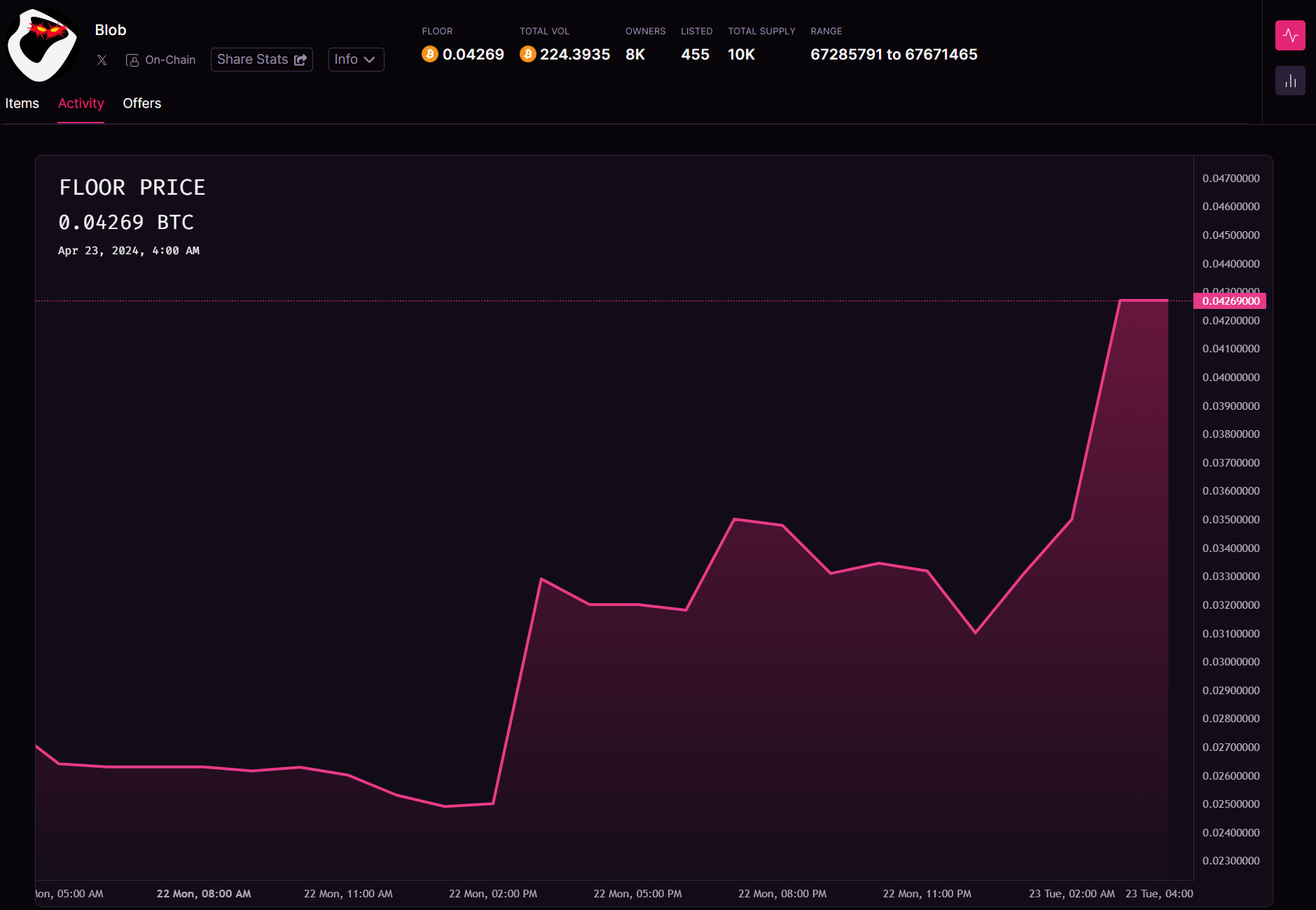
Task: Click the 22 Mon, 08:00 AM time label
Action: coord(204,894)
